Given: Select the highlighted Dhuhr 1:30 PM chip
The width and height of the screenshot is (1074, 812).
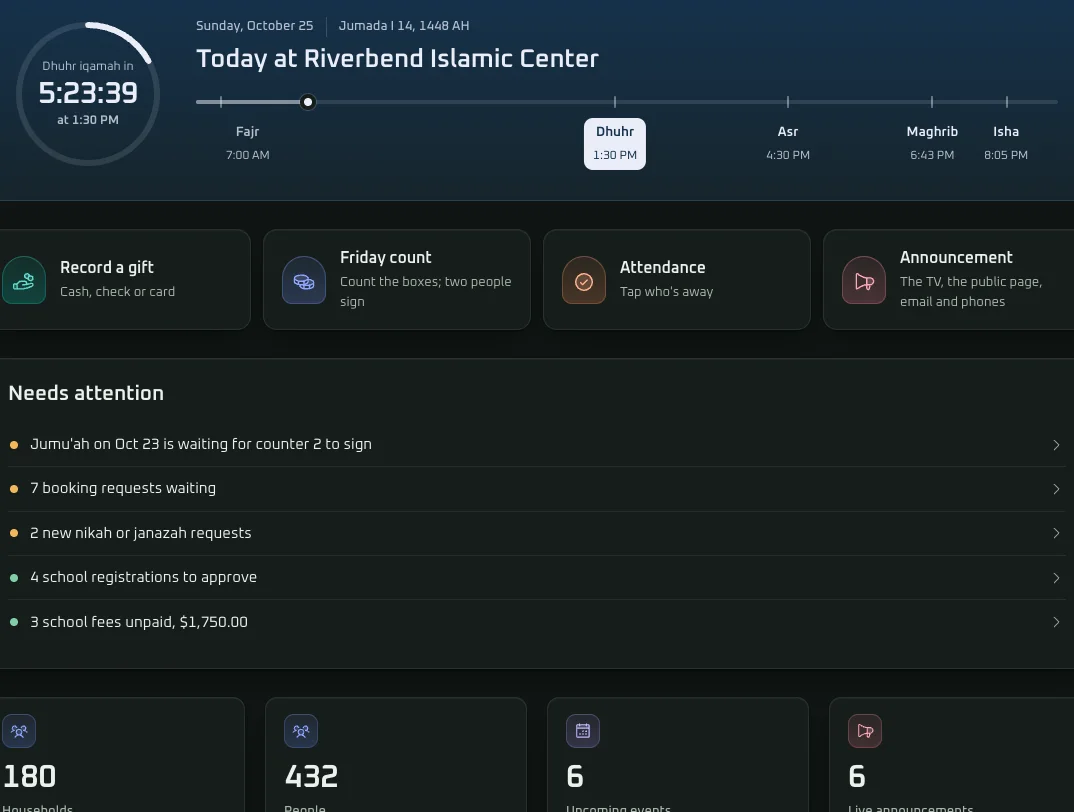Looking at the screenshot, I should click(614, 144).
